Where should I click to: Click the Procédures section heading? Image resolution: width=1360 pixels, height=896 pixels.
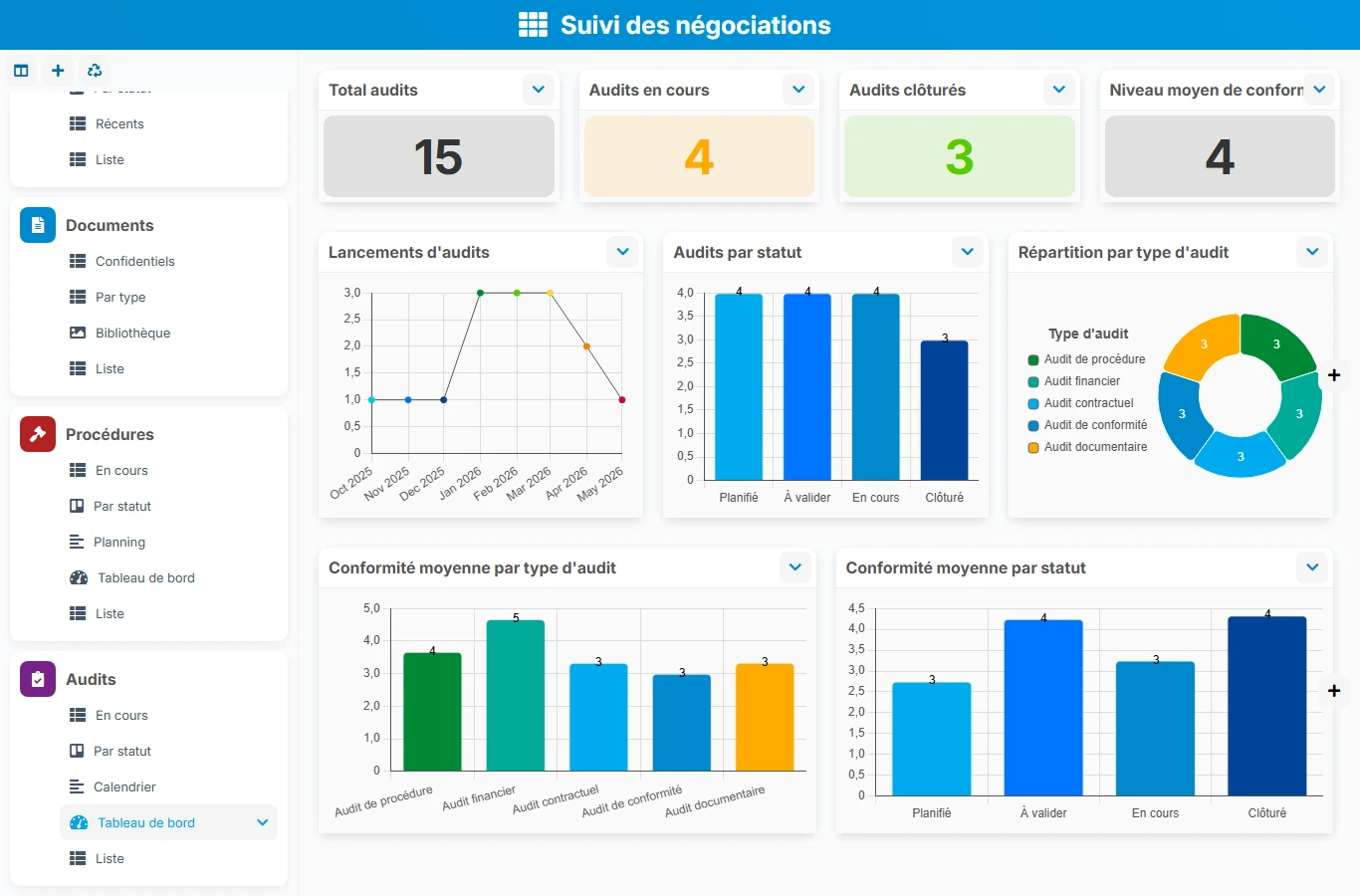pyautogui.click(x=110, y=434)
